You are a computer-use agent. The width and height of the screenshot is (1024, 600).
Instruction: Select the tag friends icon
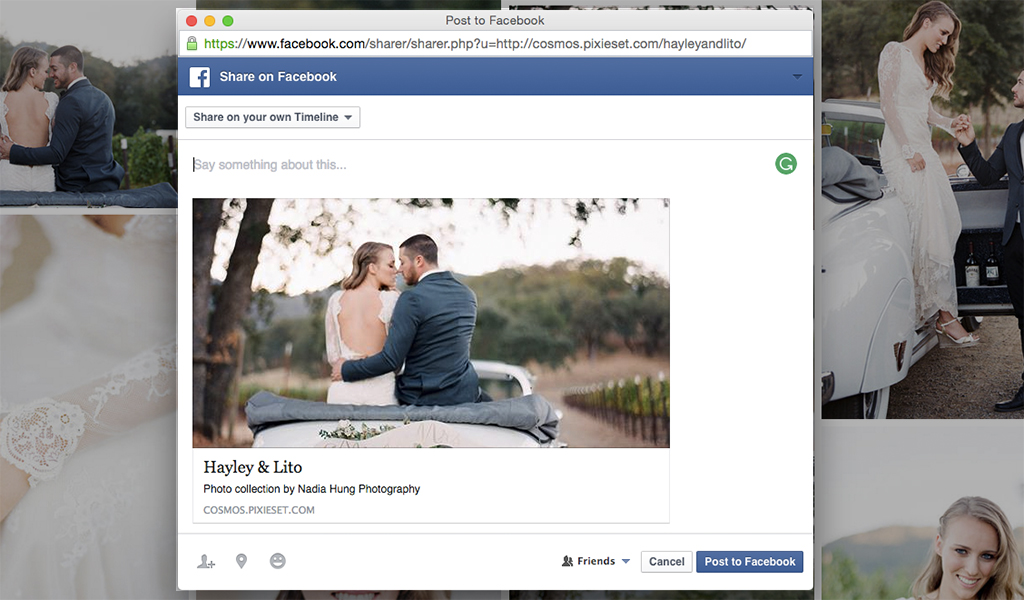(x=205, y=561)
